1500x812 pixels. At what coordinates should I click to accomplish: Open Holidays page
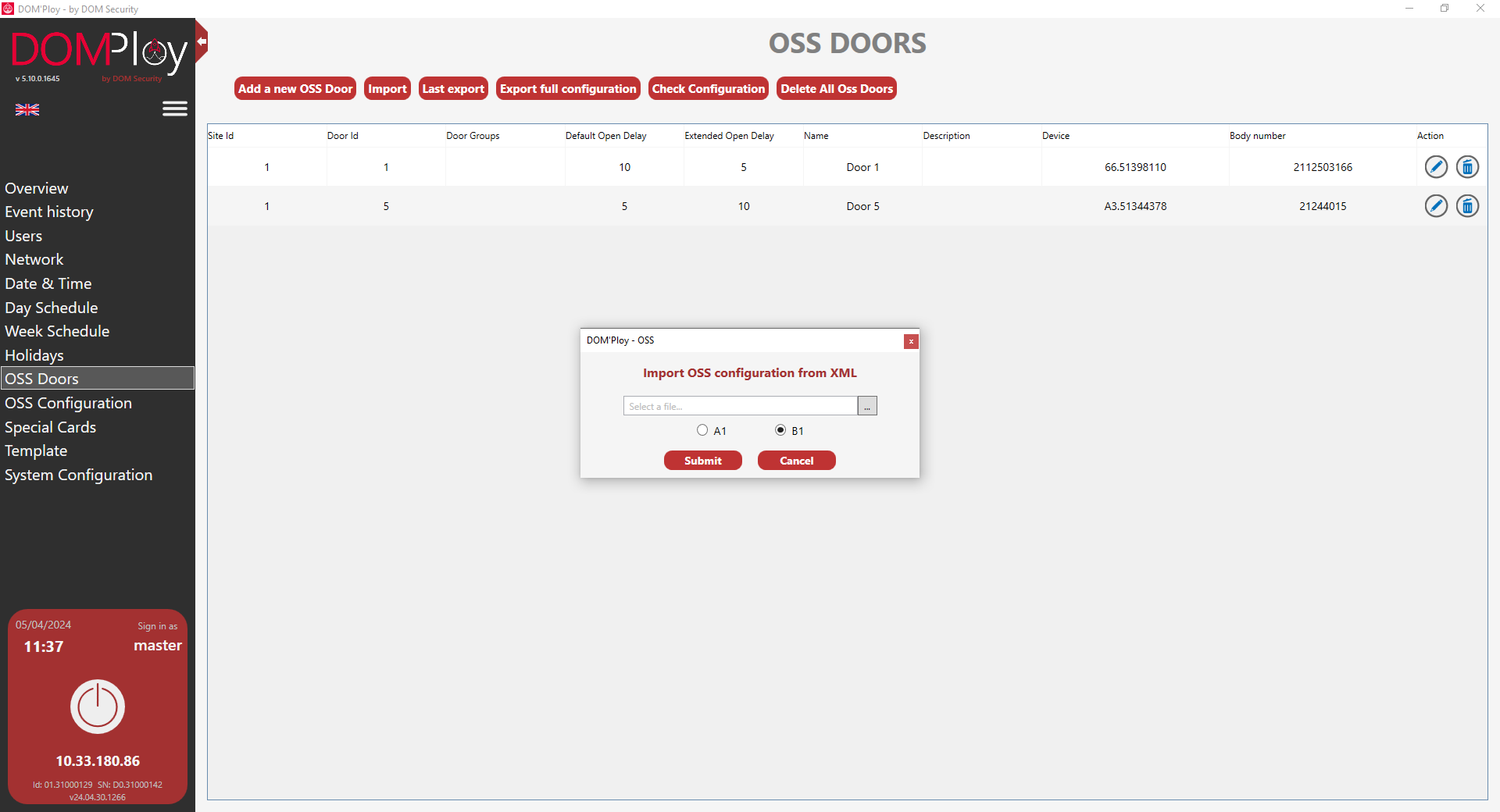point(34,355)
